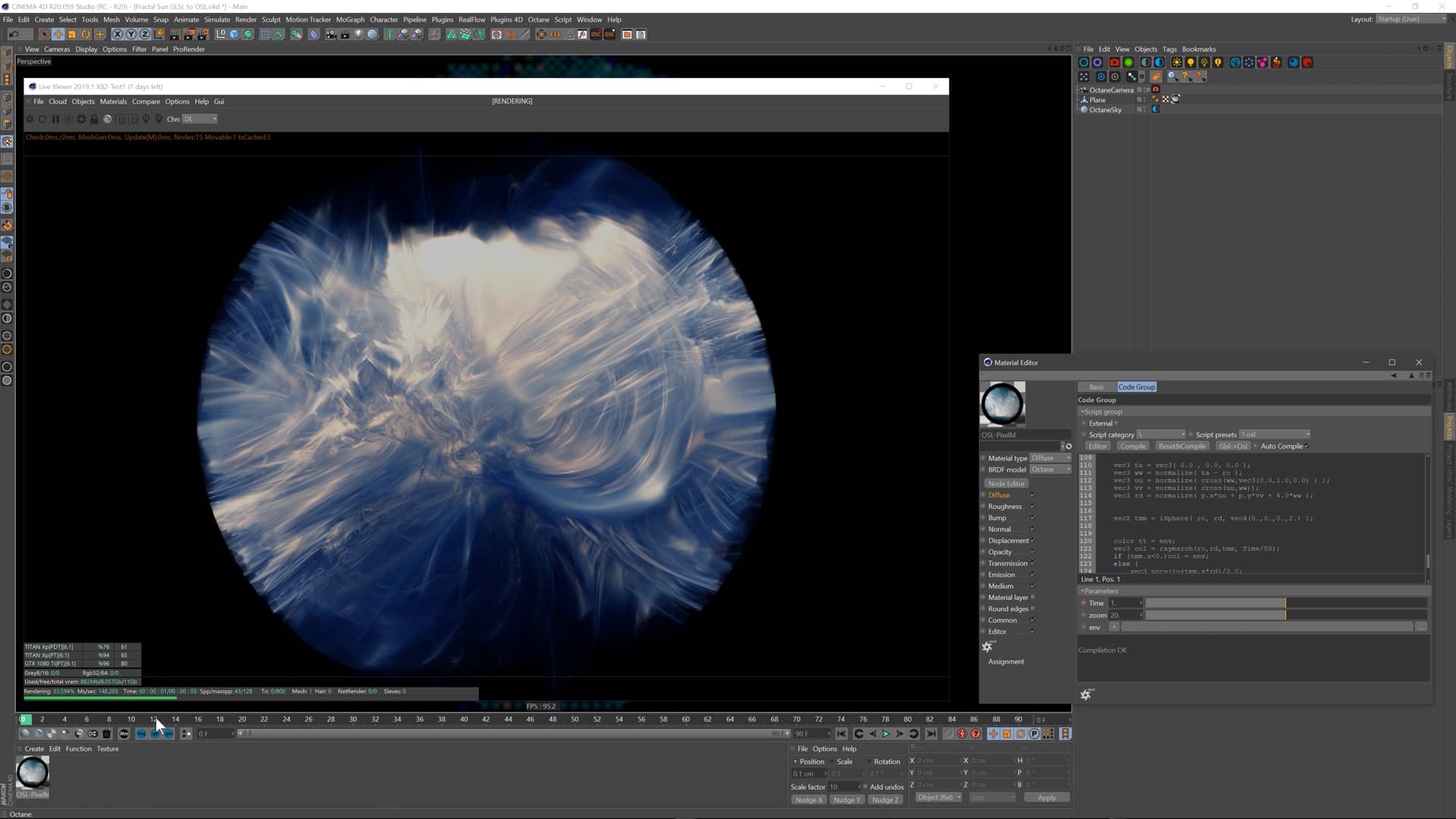This screenshot has height=819, width=1456.
Task: Expand the Script category dropdown
Action: point(1160,435)
